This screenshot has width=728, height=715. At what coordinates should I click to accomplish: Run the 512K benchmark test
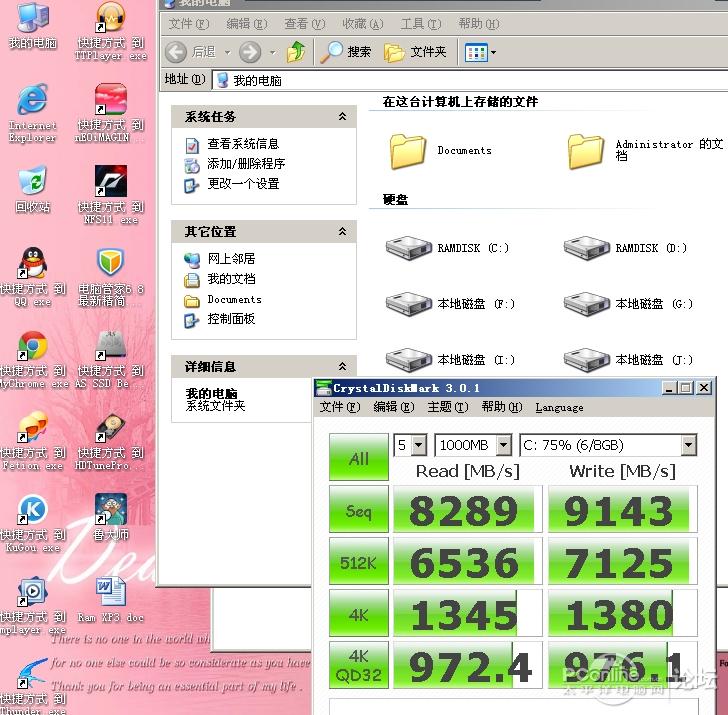[359, 561]
